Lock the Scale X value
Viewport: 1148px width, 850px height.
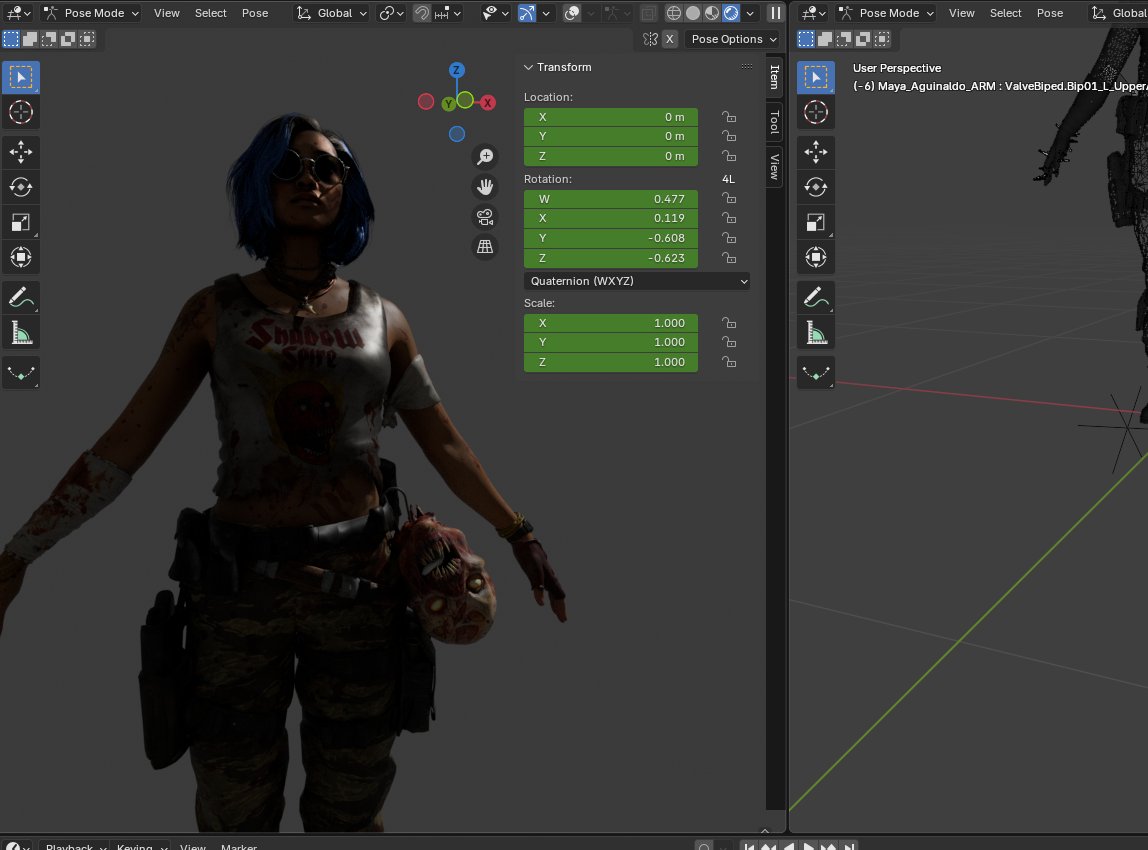click(728, 323)
